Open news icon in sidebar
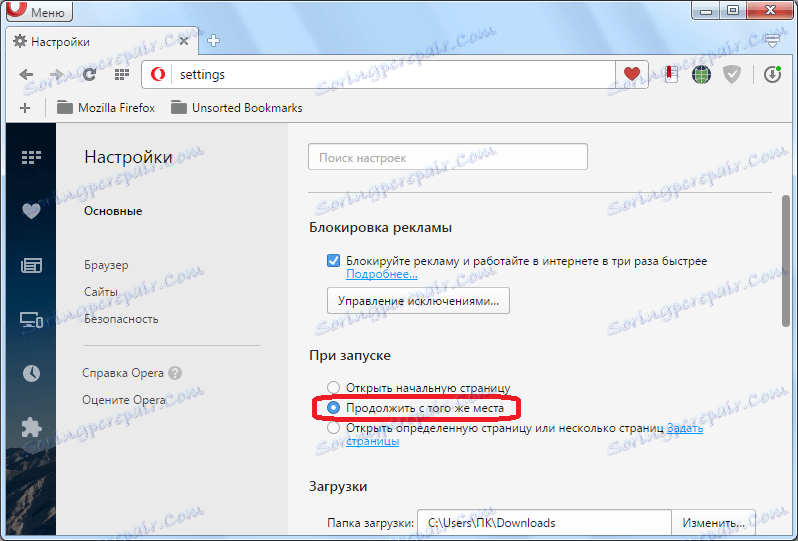The width and height of the screenshot is (798, 541). (31, 265)
